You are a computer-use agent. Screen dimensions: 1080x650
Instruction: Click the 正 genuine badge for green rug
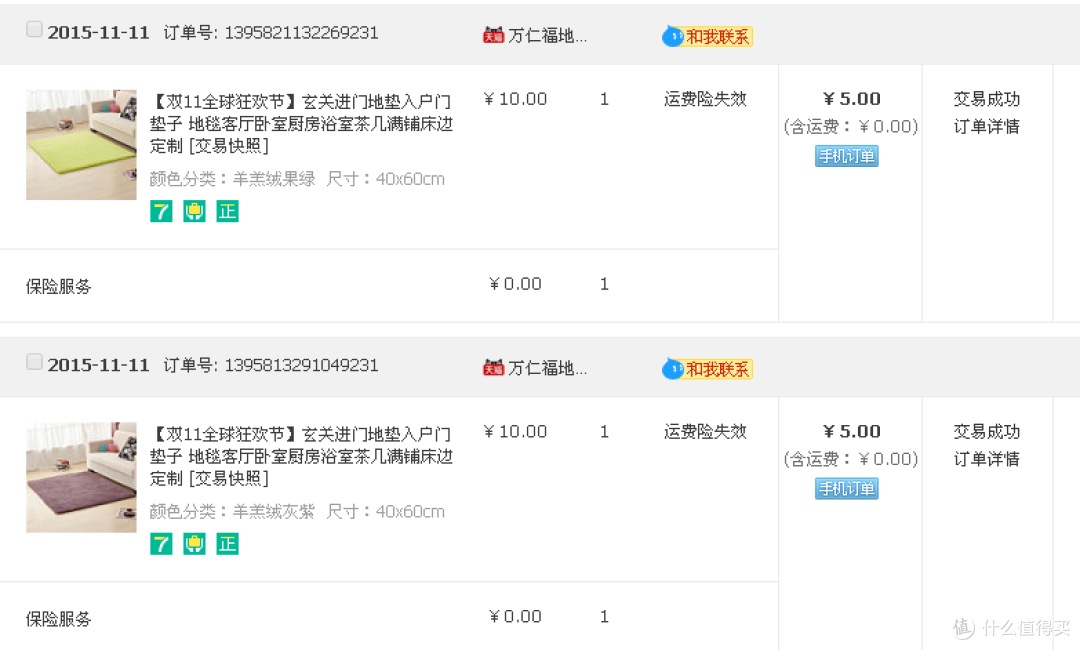[x=228, y=211]
